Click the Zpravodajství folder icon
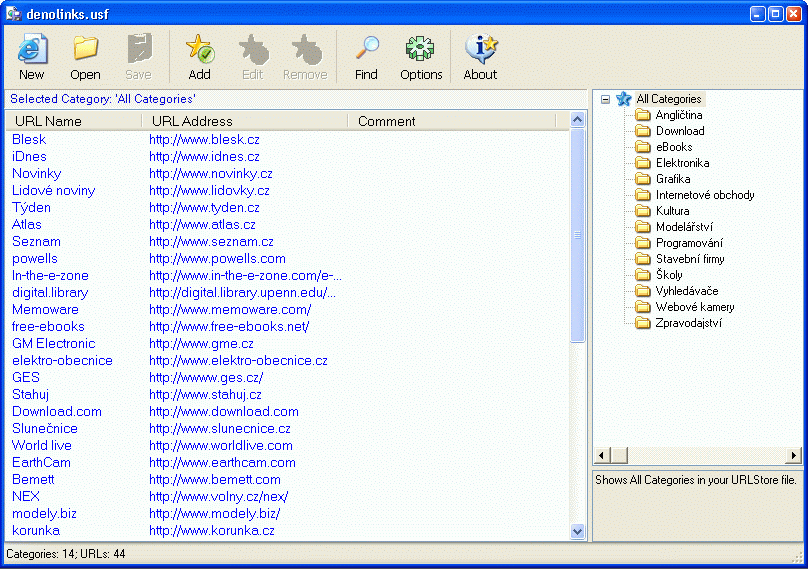This screenshot has height=569, width=808. coord(643,323)
